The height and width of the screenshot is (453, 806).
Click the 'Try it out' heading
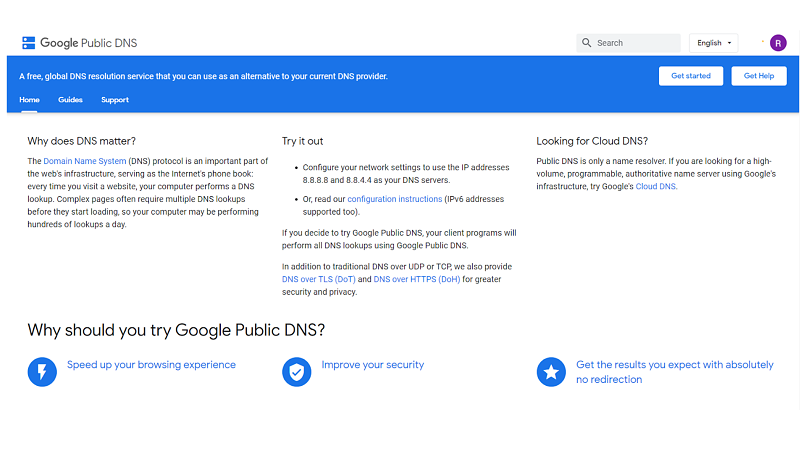tap(302, 141)
